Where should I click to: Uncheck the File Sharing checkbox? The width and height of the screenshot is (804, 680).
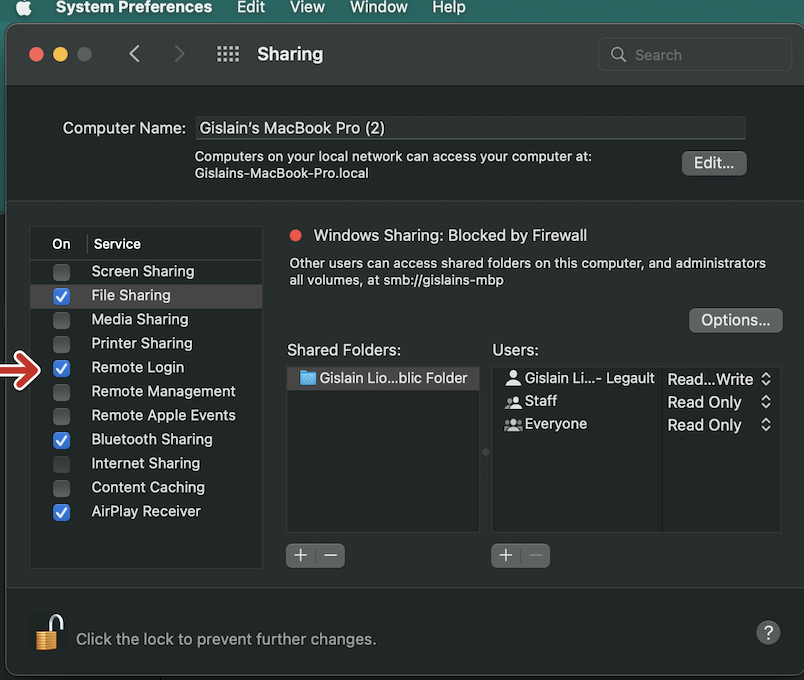pyautogui.click(x=62, y=296)
